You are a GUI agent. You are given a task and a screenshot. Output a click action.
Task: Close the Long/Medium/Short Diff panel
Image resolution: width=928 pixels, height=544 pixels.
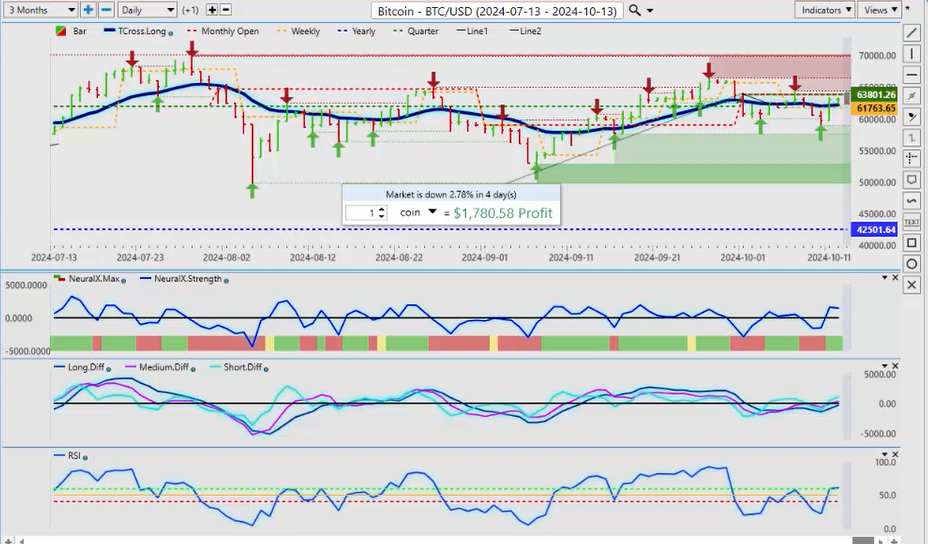(x=895, y=366)
